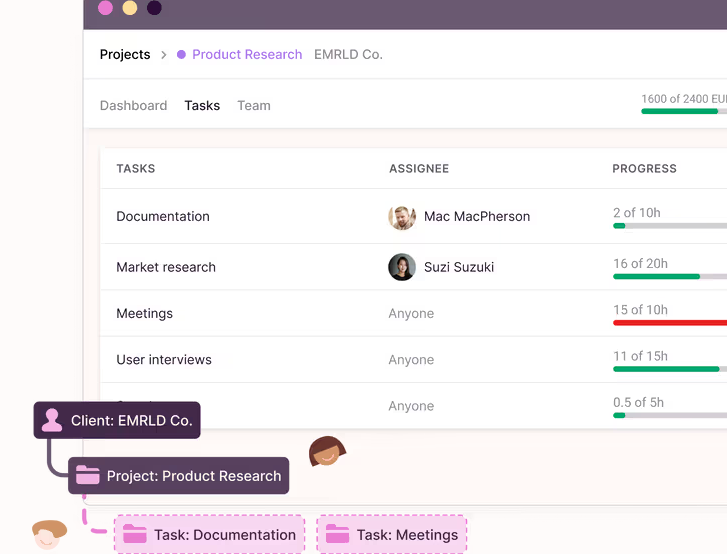Open the Market research task row
This screenshot has width=727, height=554.
coord(414,267)
